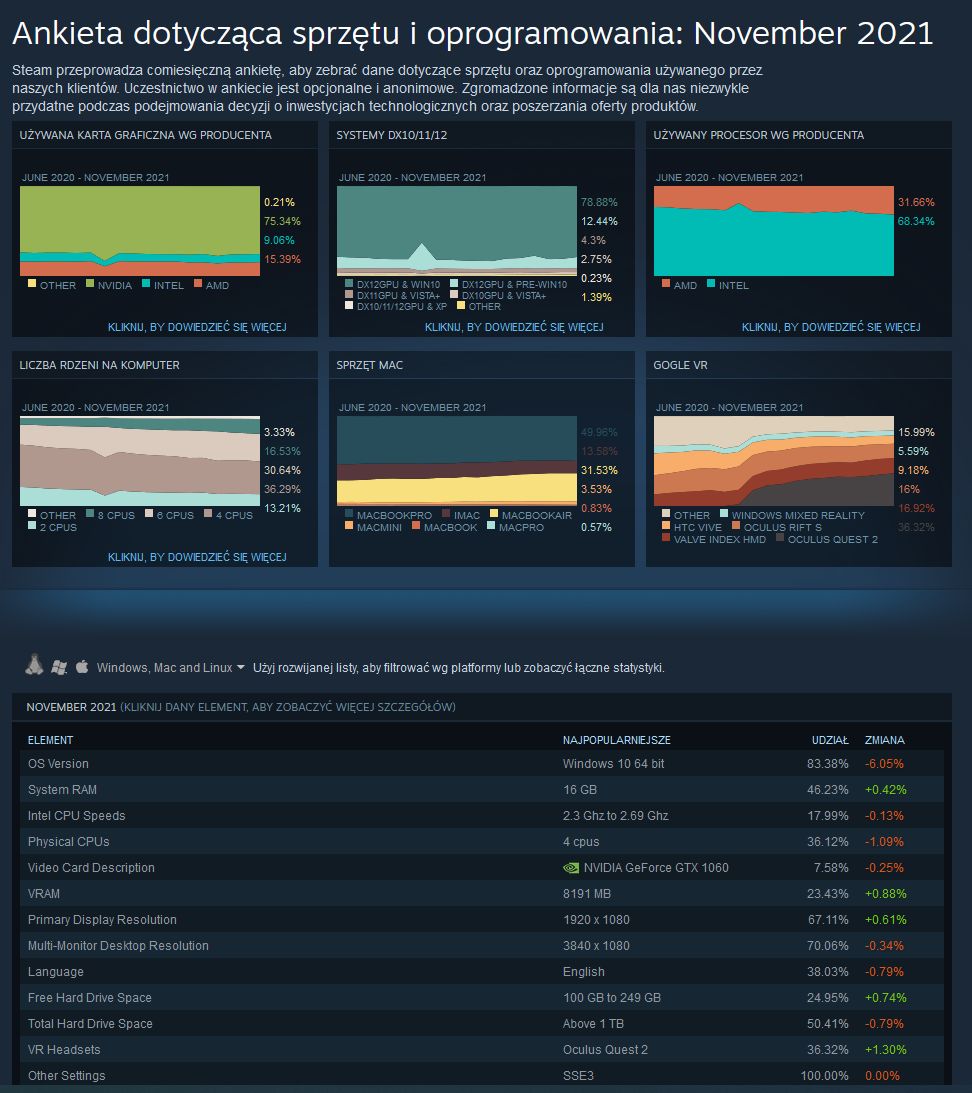Click the DX10/11/12 'Kliknij, by dowiedzieć się więcej' link
Image resolution: width=972 pixels, height=1093 pixels.
point(514,327)
